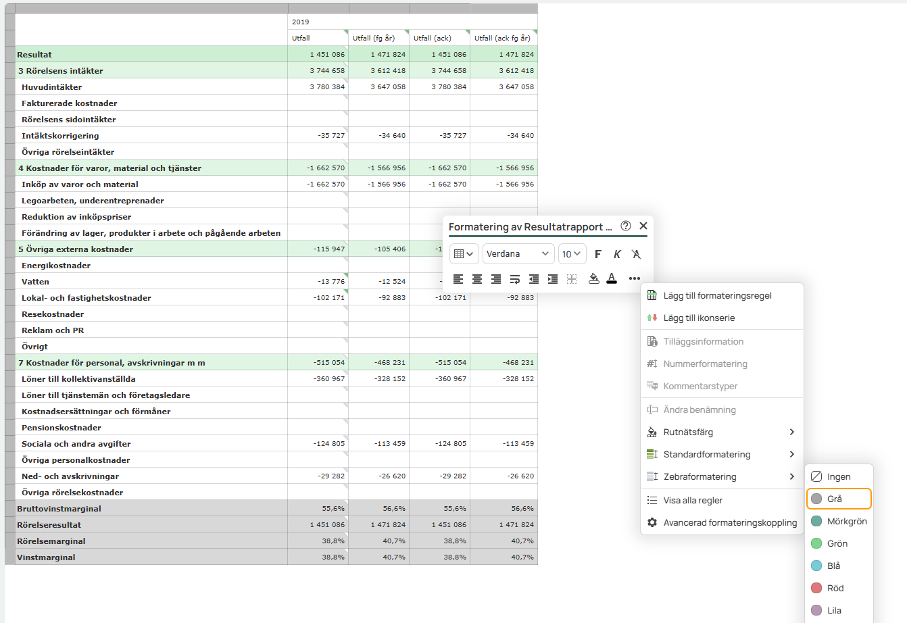
Task: Open the fill color bucket tool
Action: tap(593, 279)
